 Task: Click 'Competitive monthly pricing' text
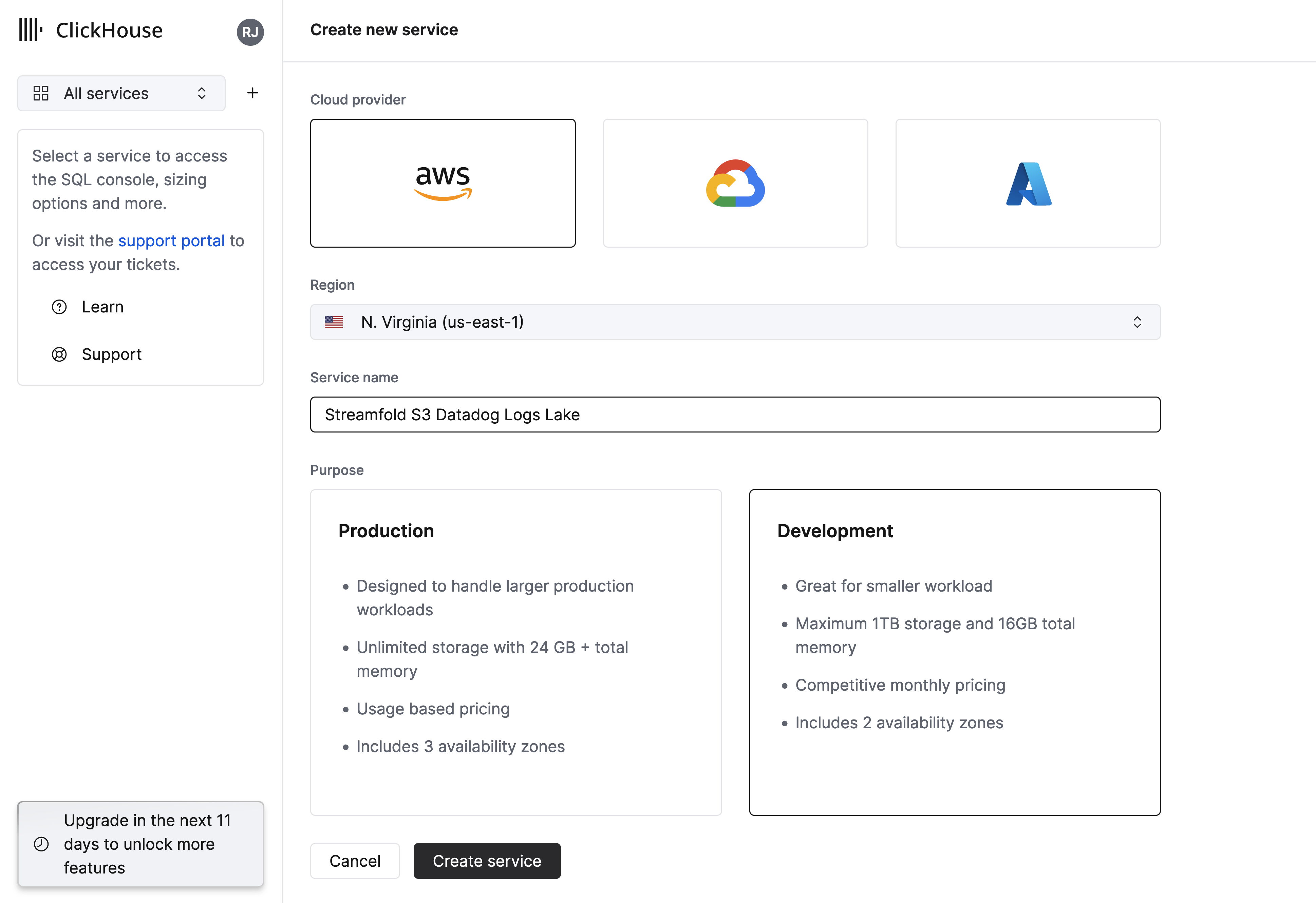900,685
